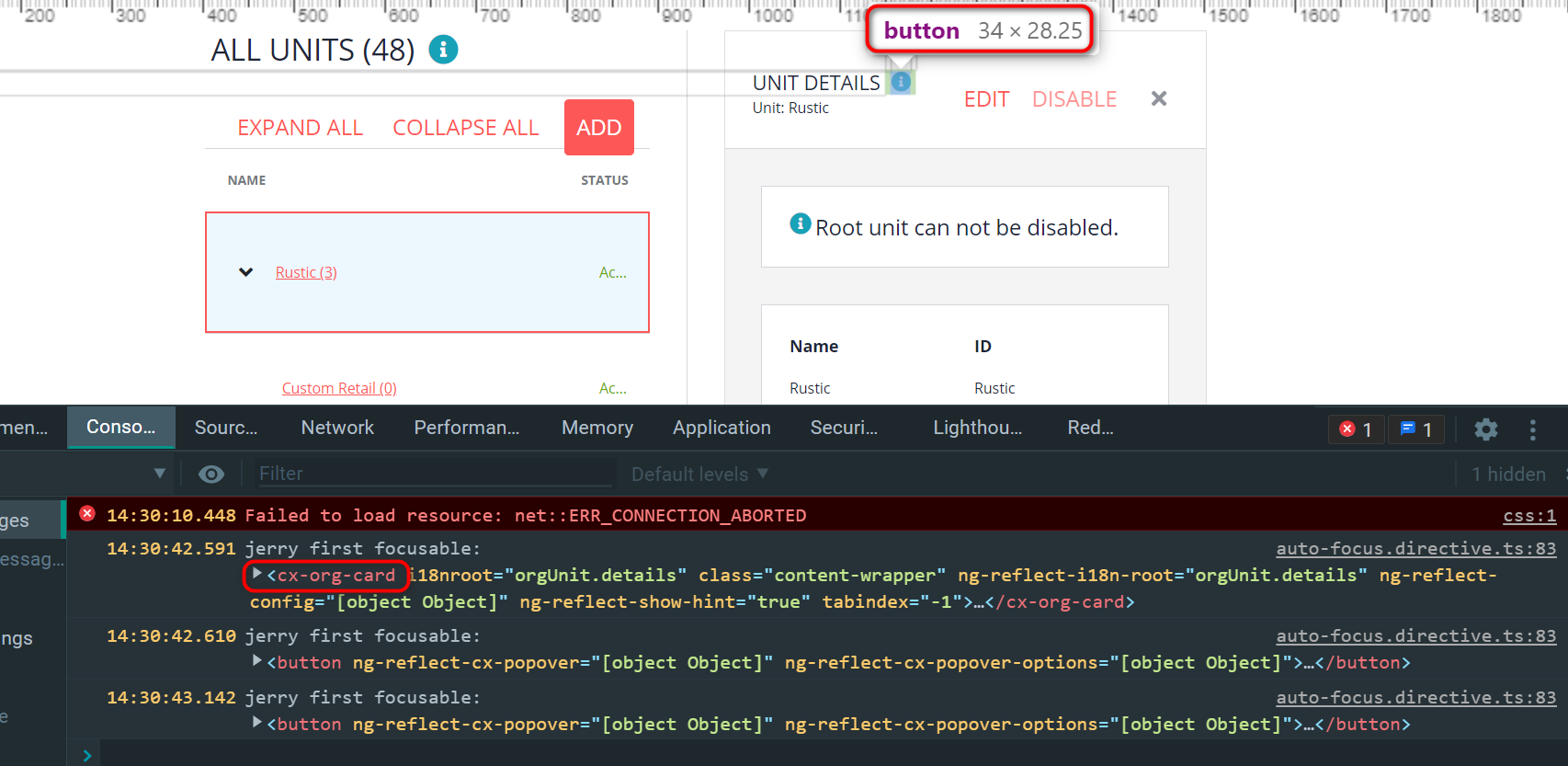Open the Rustic (3) unit link
The image size is (1568, 766).
pyautogui.click(x=306, y=272)
